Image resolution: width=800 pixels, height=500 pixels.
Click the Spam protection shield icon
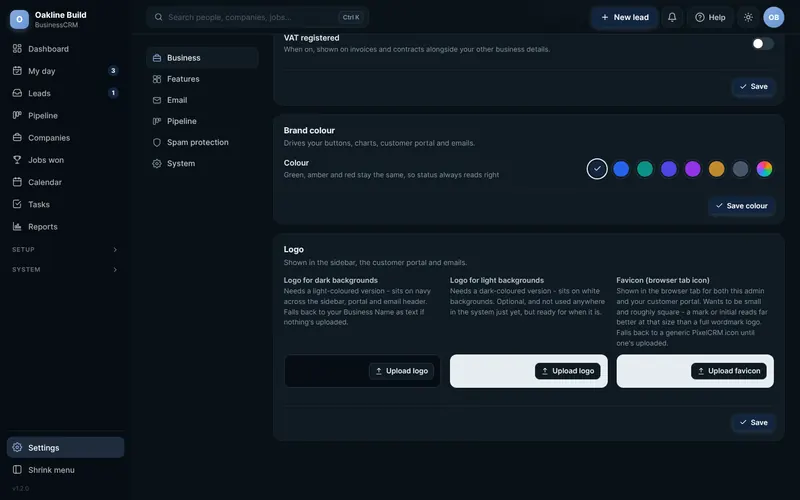point(157,142)
